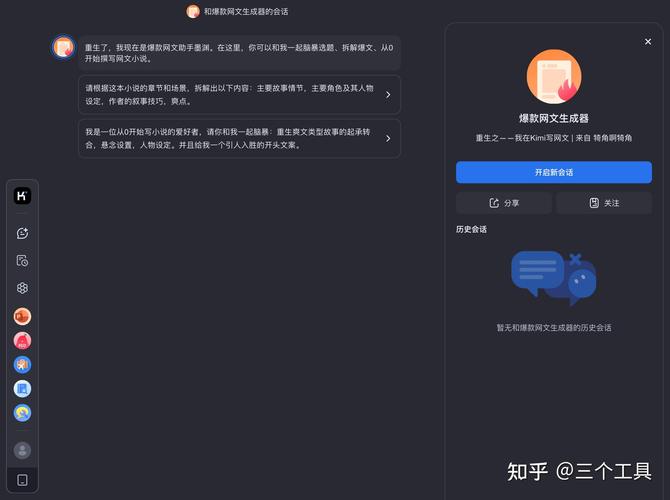The image size is (670, 500).
Task: Open the orange PPT assistant avatar in sidebar
Action: pos(22,316)
